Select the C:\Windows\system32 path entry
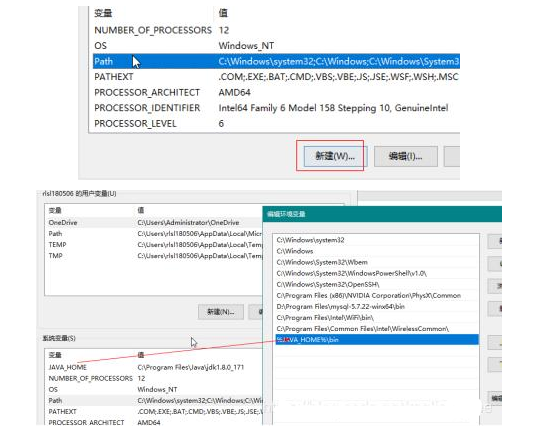Viewport: 544px width, 428px height. coord(377,240)
